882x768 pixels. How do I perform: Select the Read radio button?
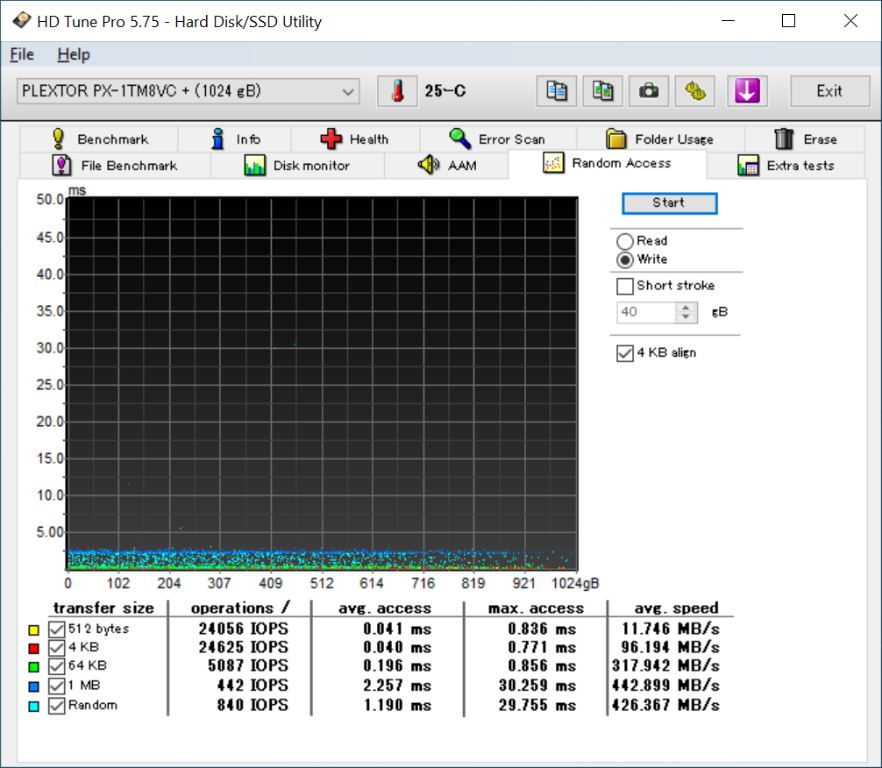(x=625, y=241)
